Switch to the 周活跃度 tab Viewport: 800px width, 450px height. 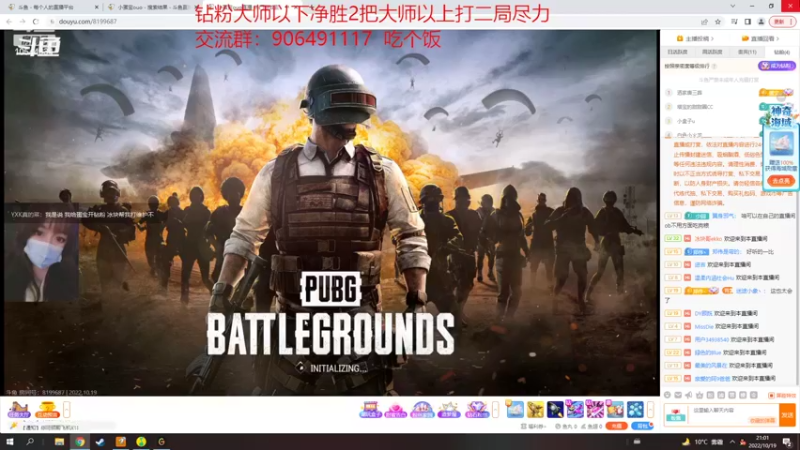coord(712,52)
